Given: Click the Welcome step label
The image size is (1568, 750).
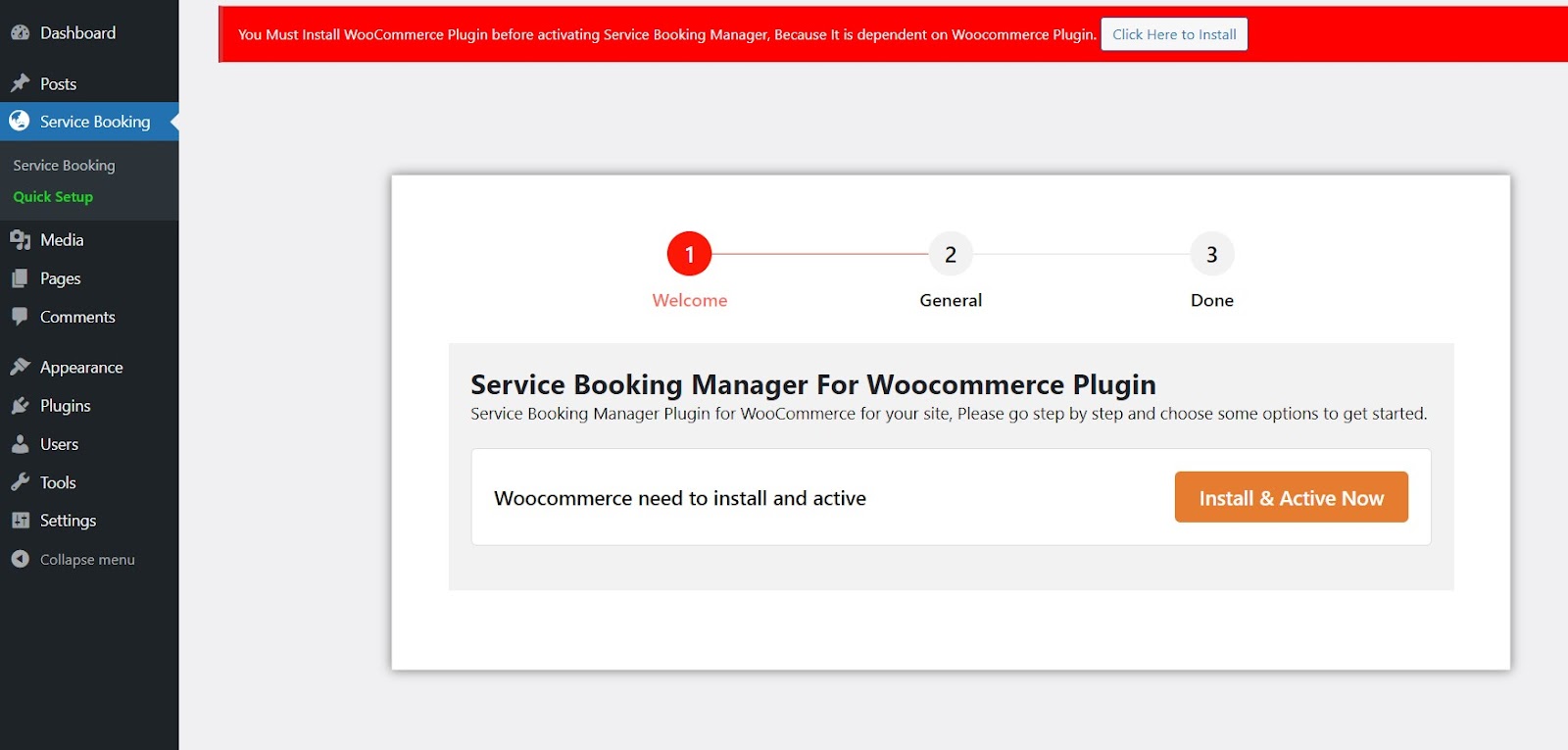Looking at the screenshot, I should (690, 300).
